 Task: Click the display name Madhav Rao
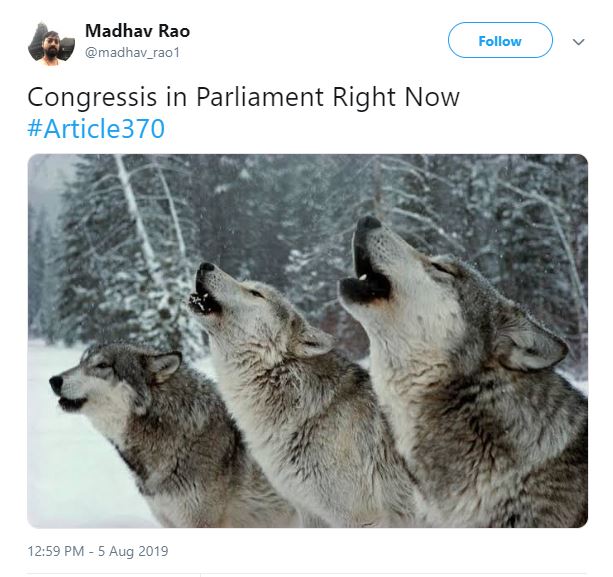(137, 31)
